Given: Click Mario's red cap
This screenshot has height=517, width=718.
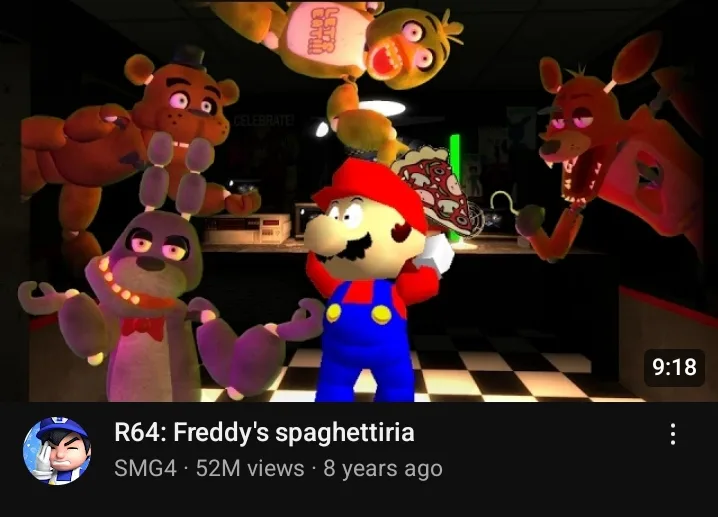Looking at the screenshot, I should [372, 190].
